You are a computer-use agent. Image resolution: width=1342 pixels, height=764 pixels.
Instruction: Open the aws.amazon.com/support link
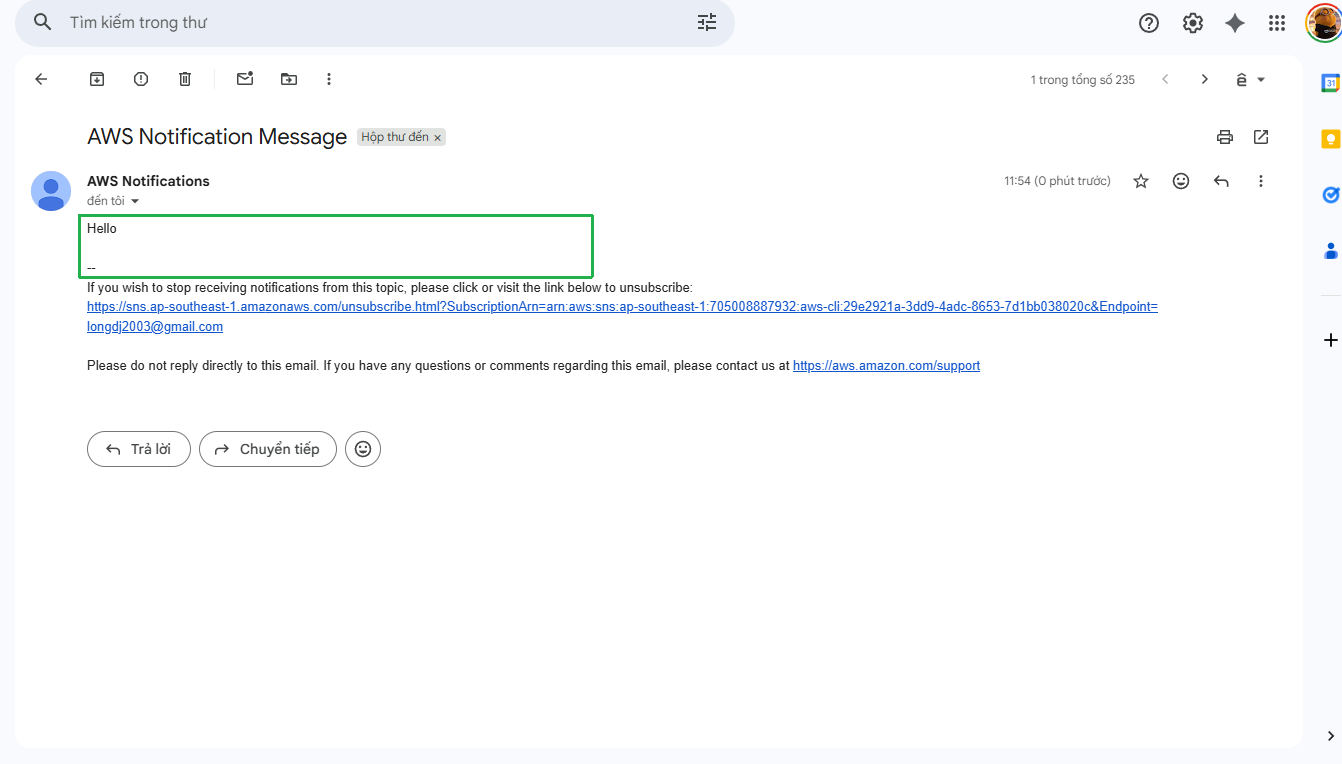(886, 366)
